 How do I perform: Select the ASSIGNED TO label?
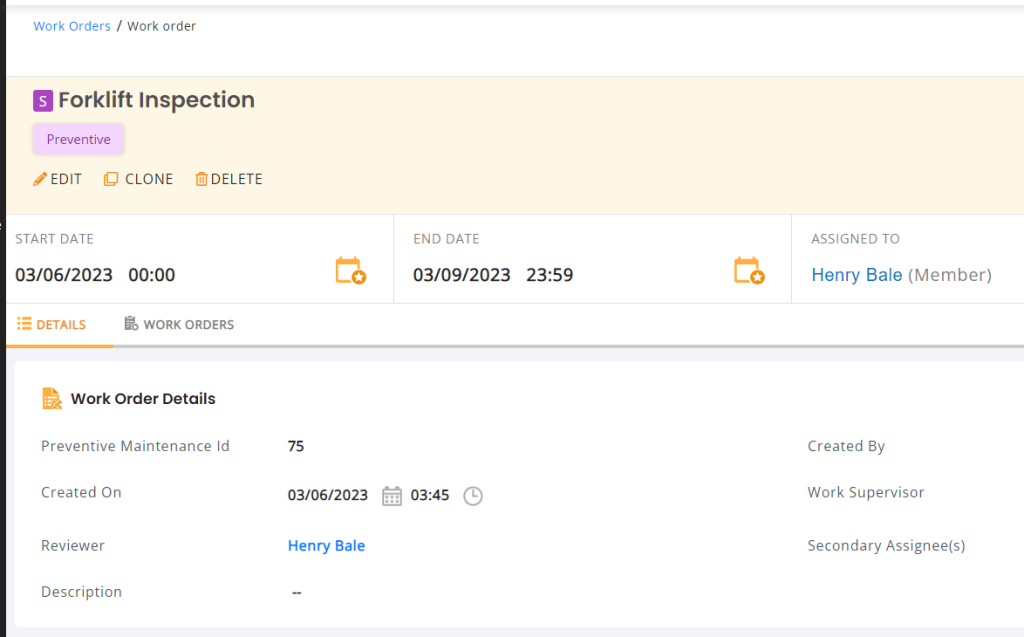click(x=856, y=239)
